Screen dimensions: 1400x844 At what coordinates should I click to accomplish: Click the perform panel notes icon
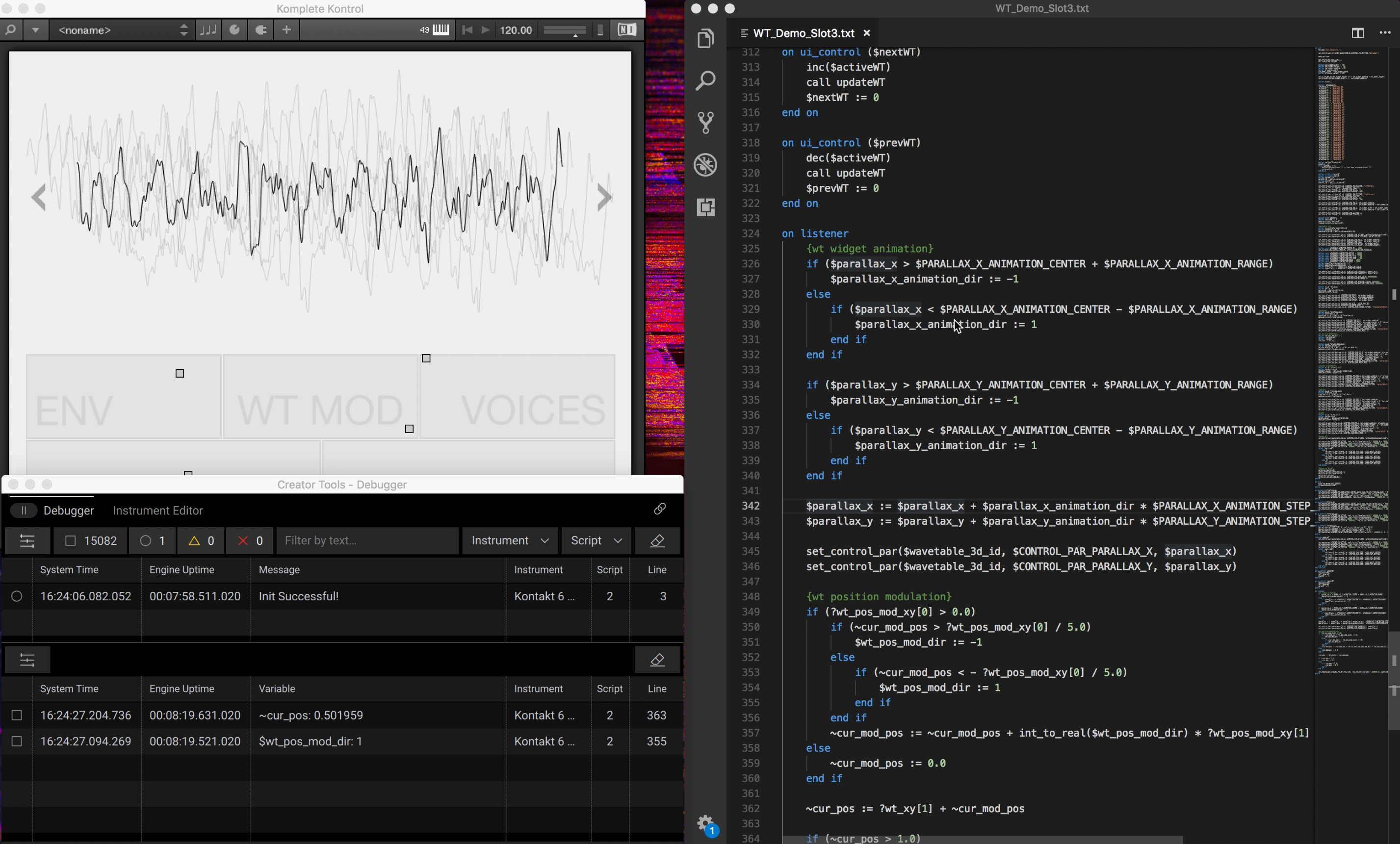[x=208, y=30]
